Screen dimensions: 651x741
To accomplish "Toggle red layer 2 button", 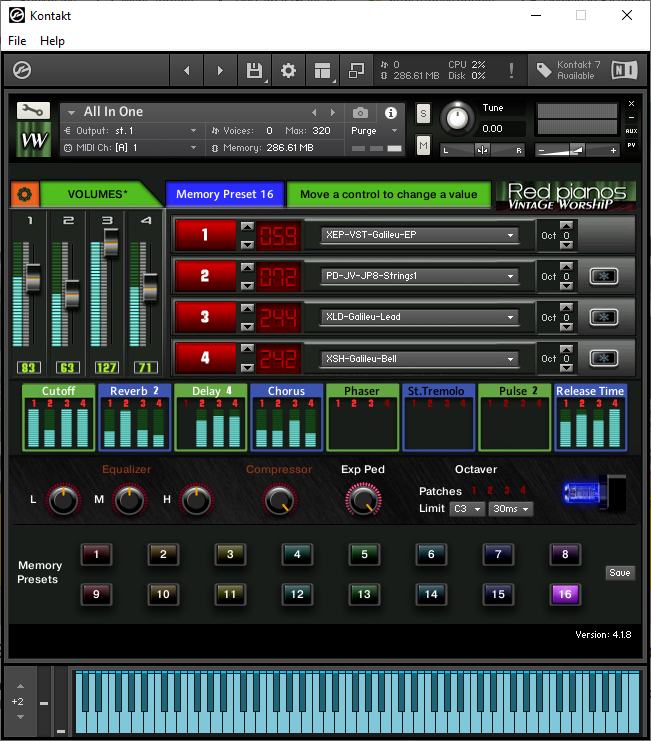I will [x=205, y=276].
